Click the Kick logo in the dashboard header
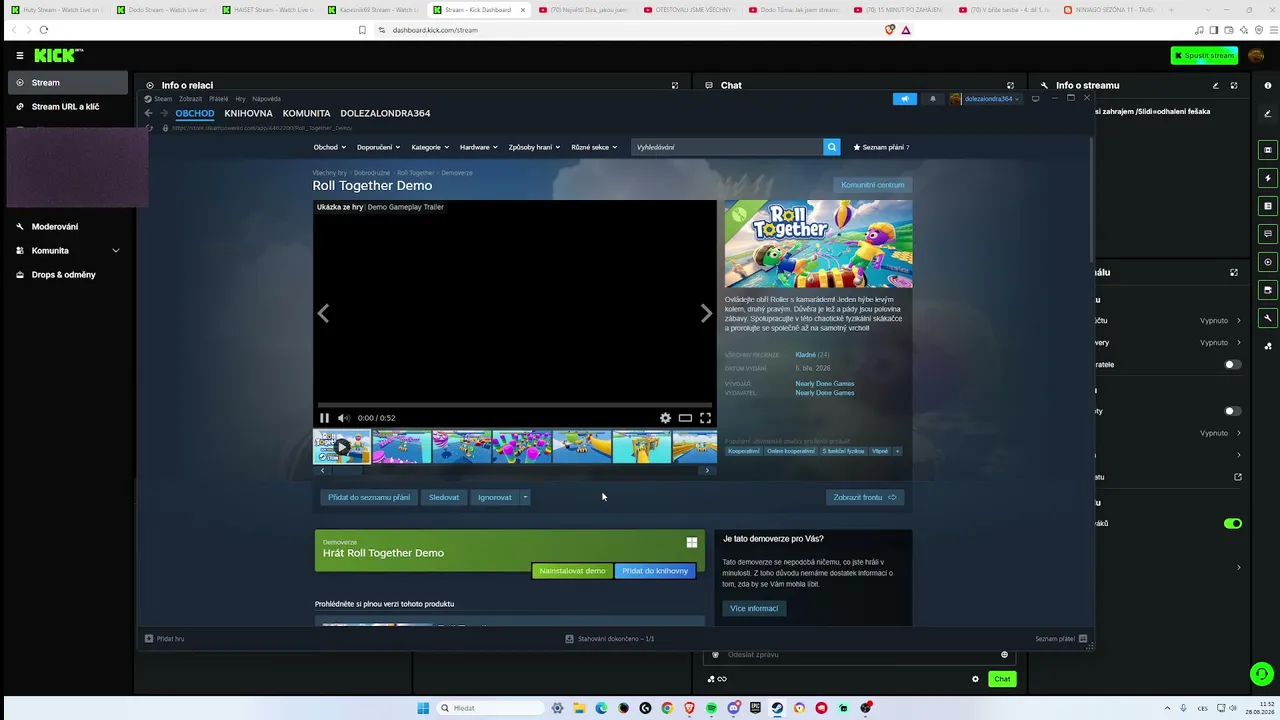1280x720 pixels. click(x=58, y=56)
